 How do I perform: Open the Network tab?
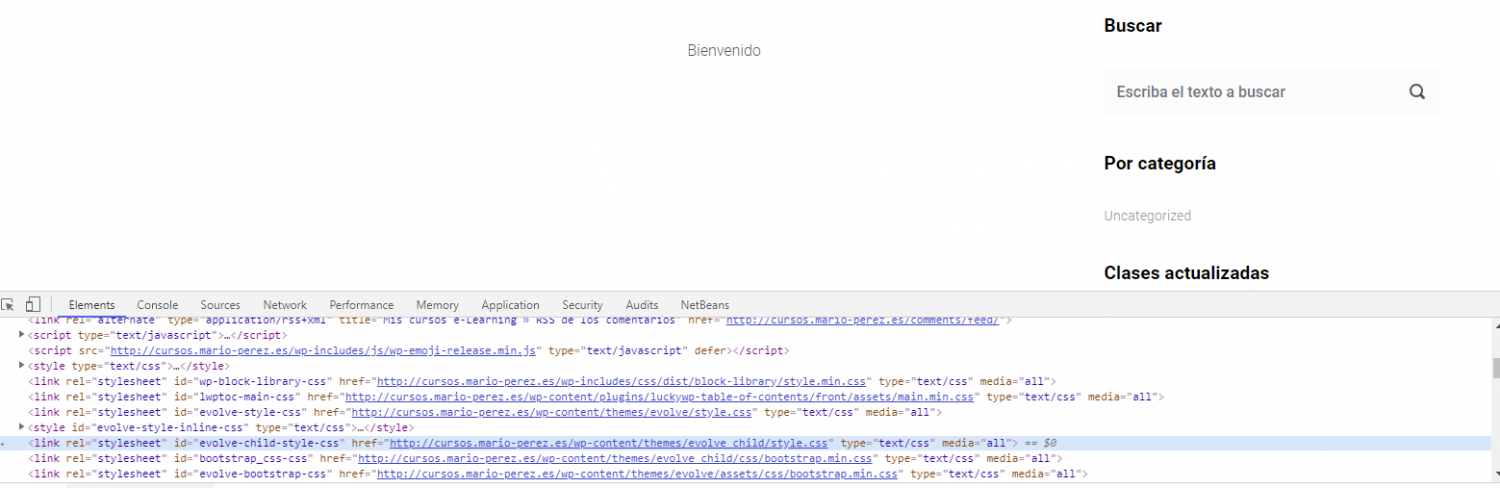tap(285, 305)
